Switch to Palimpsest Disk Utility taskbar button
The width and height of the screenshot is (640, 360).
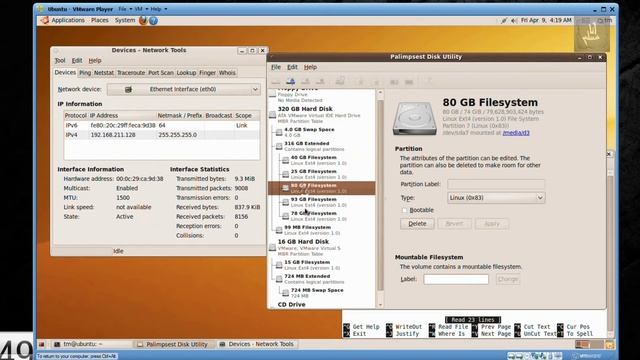[173, 344]
